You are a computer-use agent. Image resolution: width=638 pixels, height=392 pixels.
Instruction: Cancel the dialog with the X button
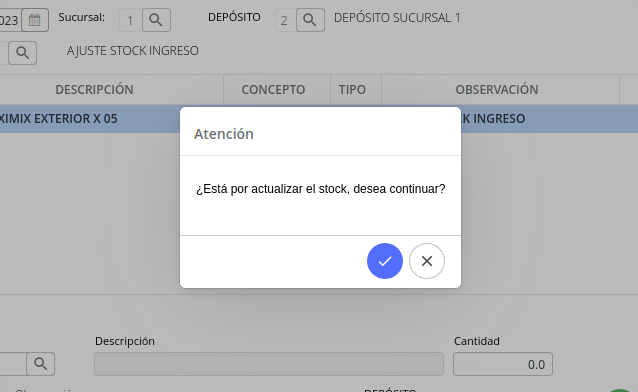pos(427,261)
